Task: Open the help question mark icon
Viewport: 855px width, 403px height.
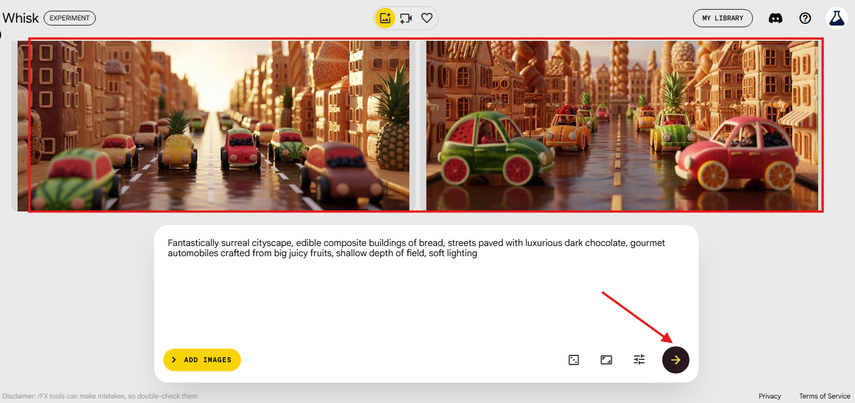Action: click(x=805, y=18)
